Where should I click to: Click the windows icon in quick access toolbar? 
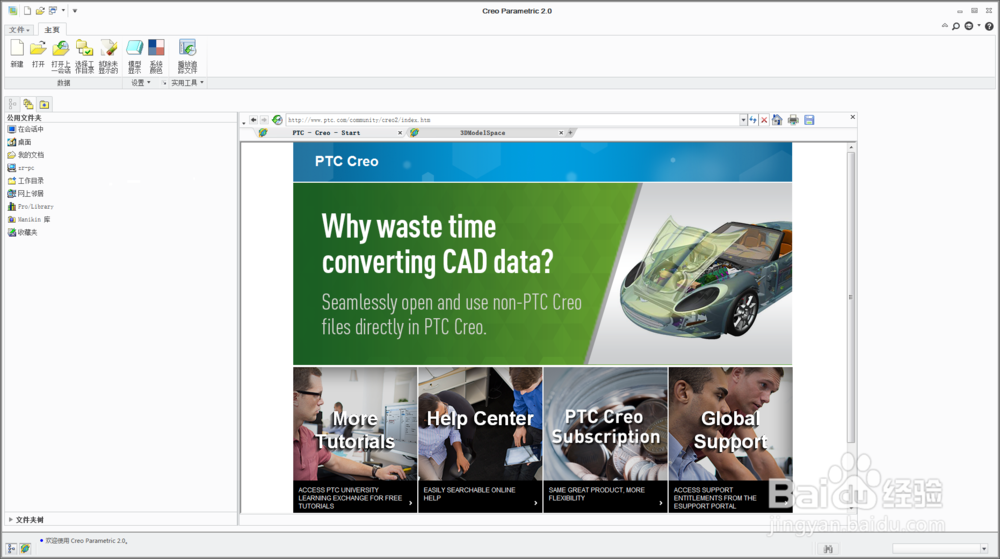tap(53, 11)
